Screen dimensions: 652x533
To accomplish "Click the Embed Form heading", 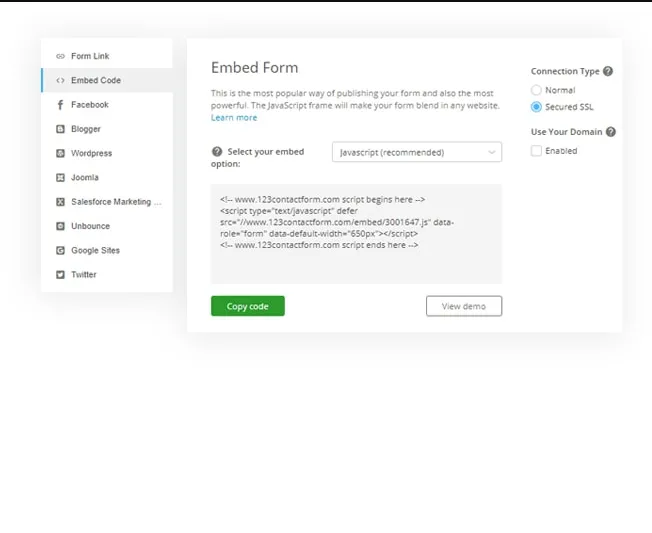I will point(254,67).
